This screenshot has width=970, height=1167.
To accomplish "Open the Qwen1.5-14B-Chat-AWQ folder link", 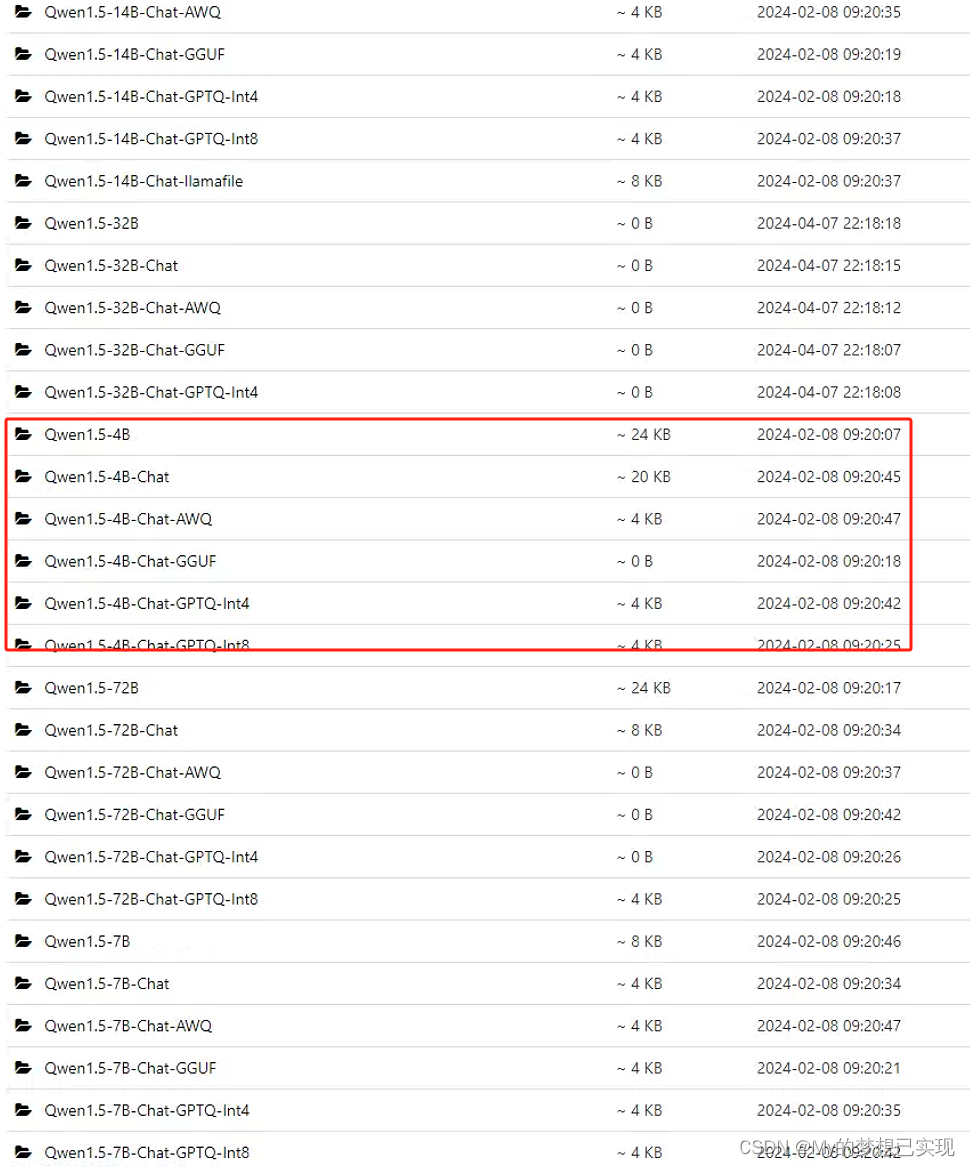I will point(133,13).
